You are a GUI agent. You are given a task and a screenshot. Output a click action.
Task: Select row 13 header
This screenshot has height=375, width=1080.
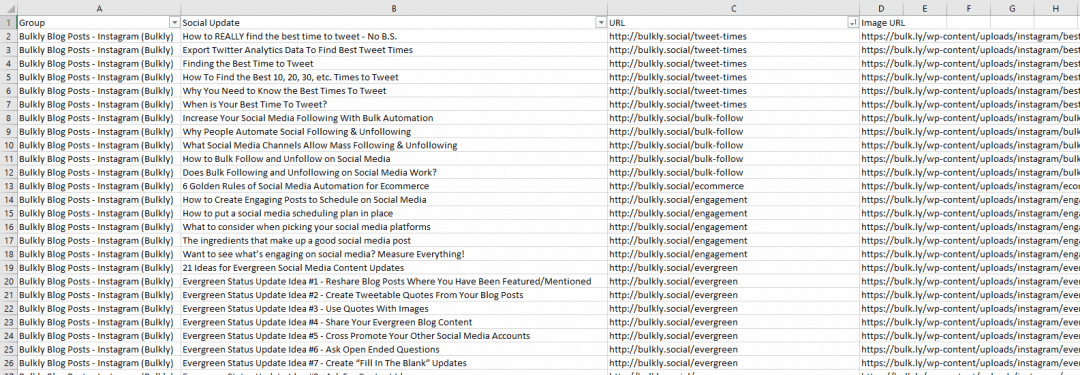[8, 186]
